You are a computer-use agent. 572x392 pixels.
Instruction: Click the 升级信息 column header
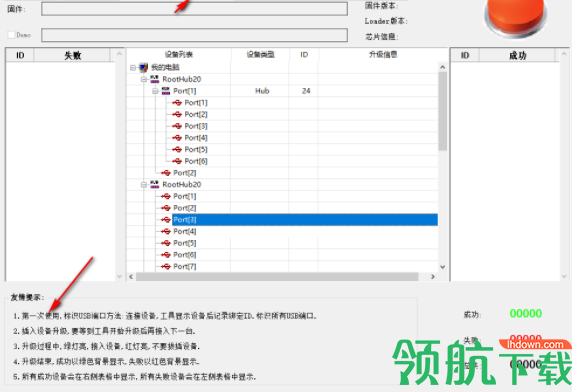point(383,55)
